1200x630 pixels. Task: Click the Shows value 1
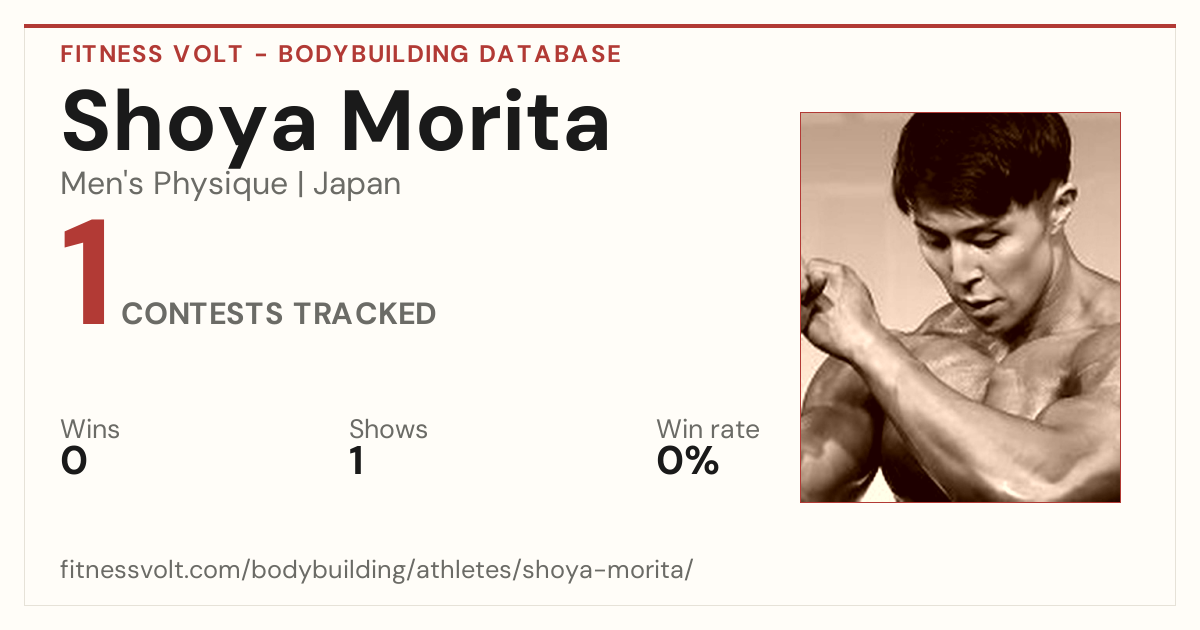point(356,461)
